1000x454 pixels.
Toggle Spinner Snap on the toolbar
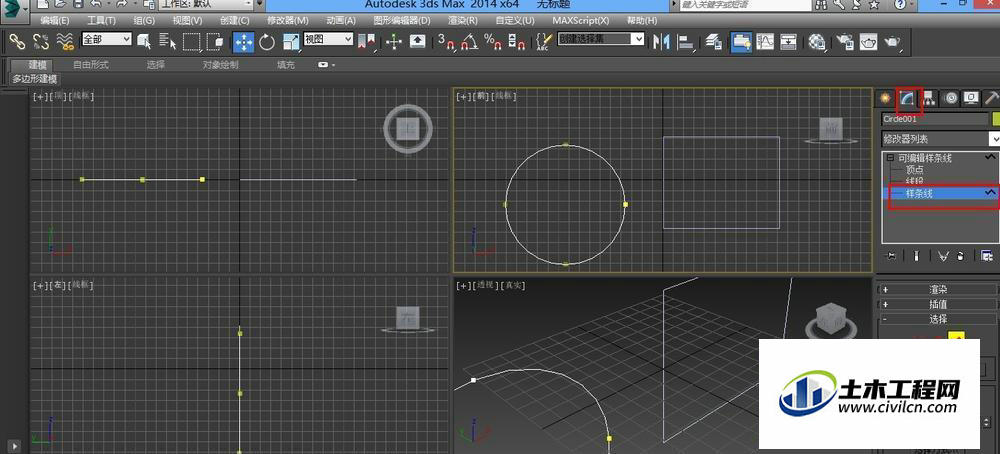(517, 42)
